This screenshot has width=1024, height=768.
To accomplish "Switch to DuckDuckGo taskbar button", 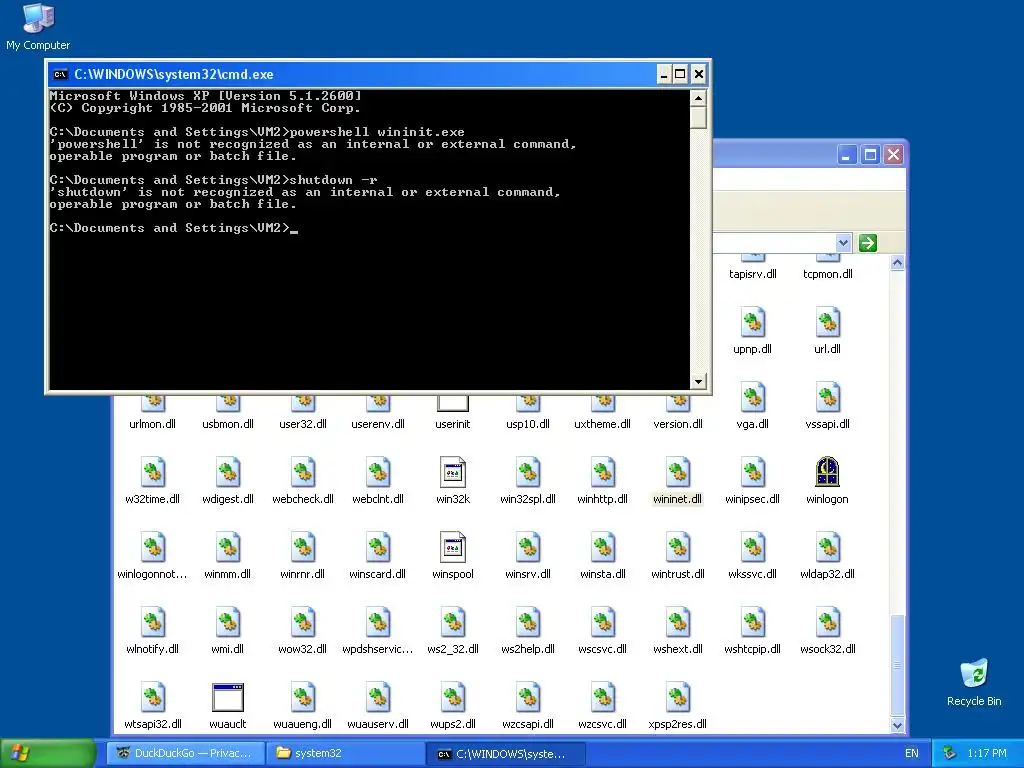I will click(185, 753).
